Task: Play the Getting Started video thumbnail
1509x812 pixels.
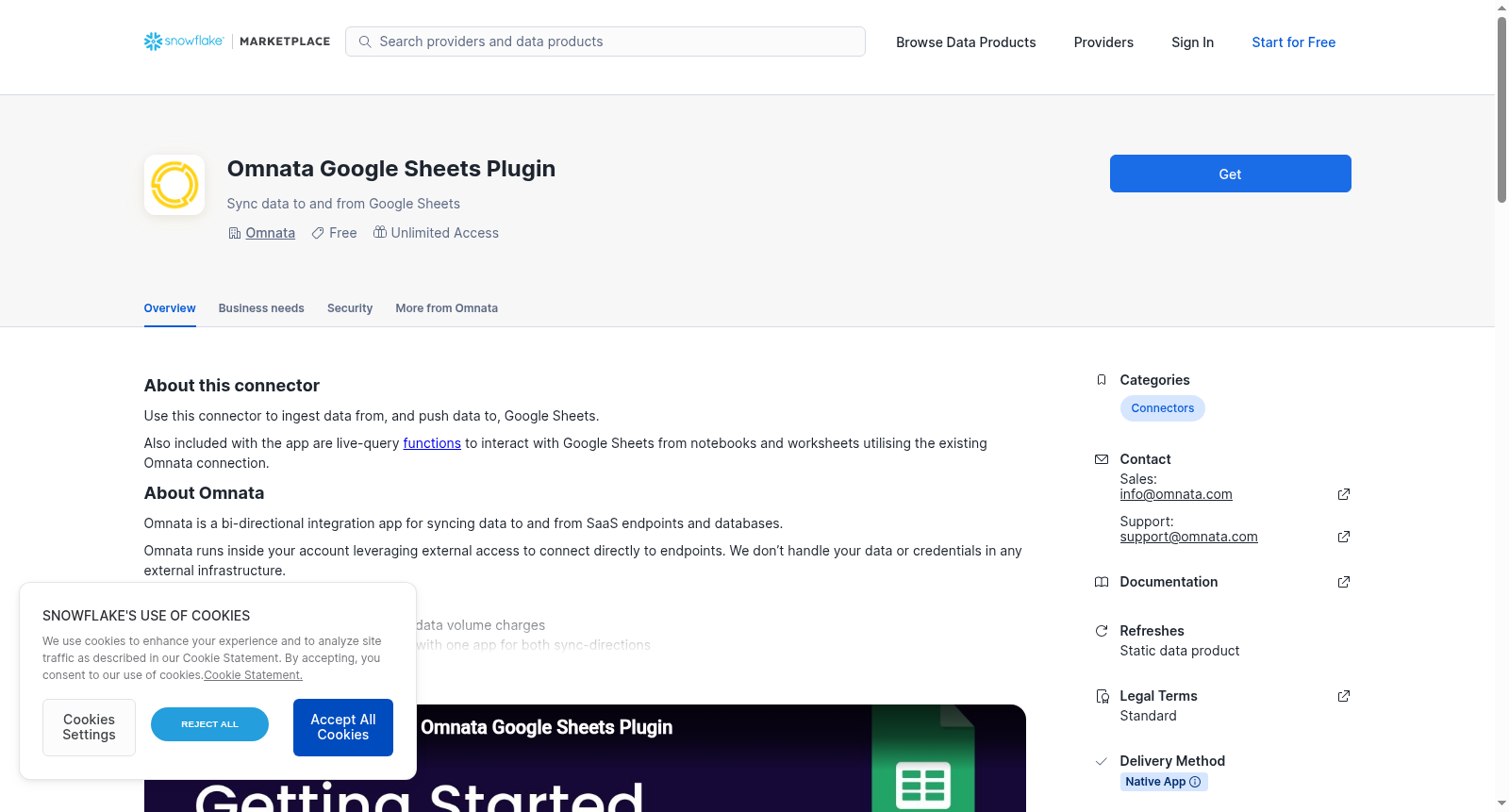Action: click(x=585, y=758)
